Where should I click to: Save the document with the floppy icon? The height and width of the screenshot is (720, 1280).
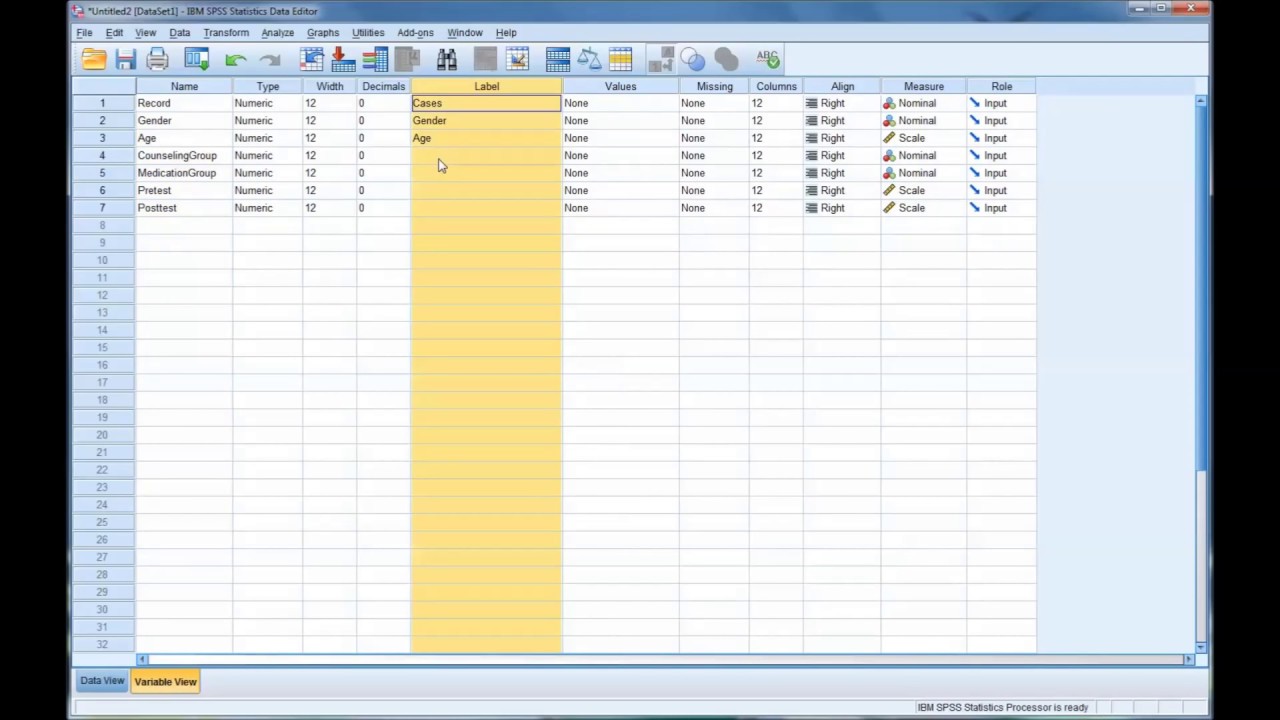[x=126, y=60]
